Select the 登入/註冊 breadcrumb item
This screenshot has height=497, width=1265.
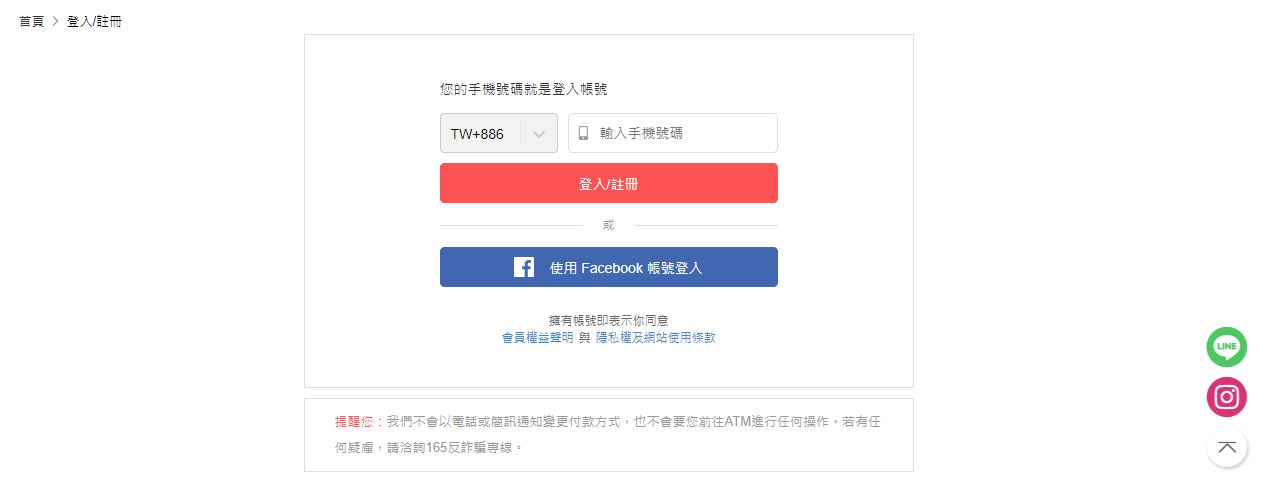[94, 21]
